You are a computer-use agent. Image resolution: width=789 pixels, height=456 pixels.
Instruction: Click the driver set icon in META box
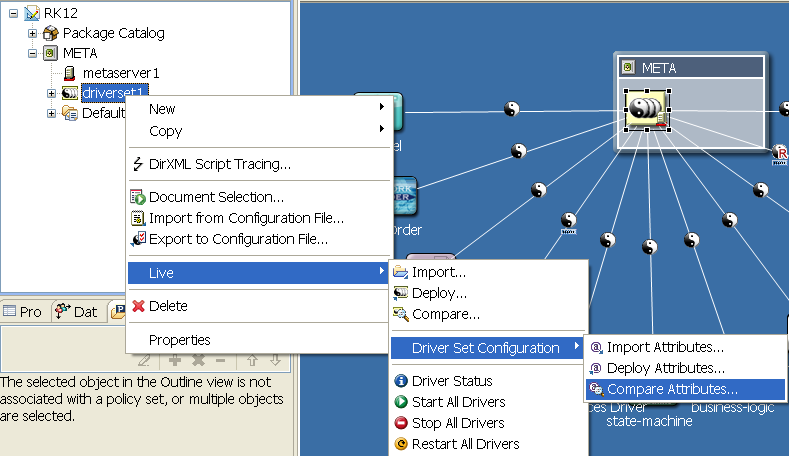[647, 110]
